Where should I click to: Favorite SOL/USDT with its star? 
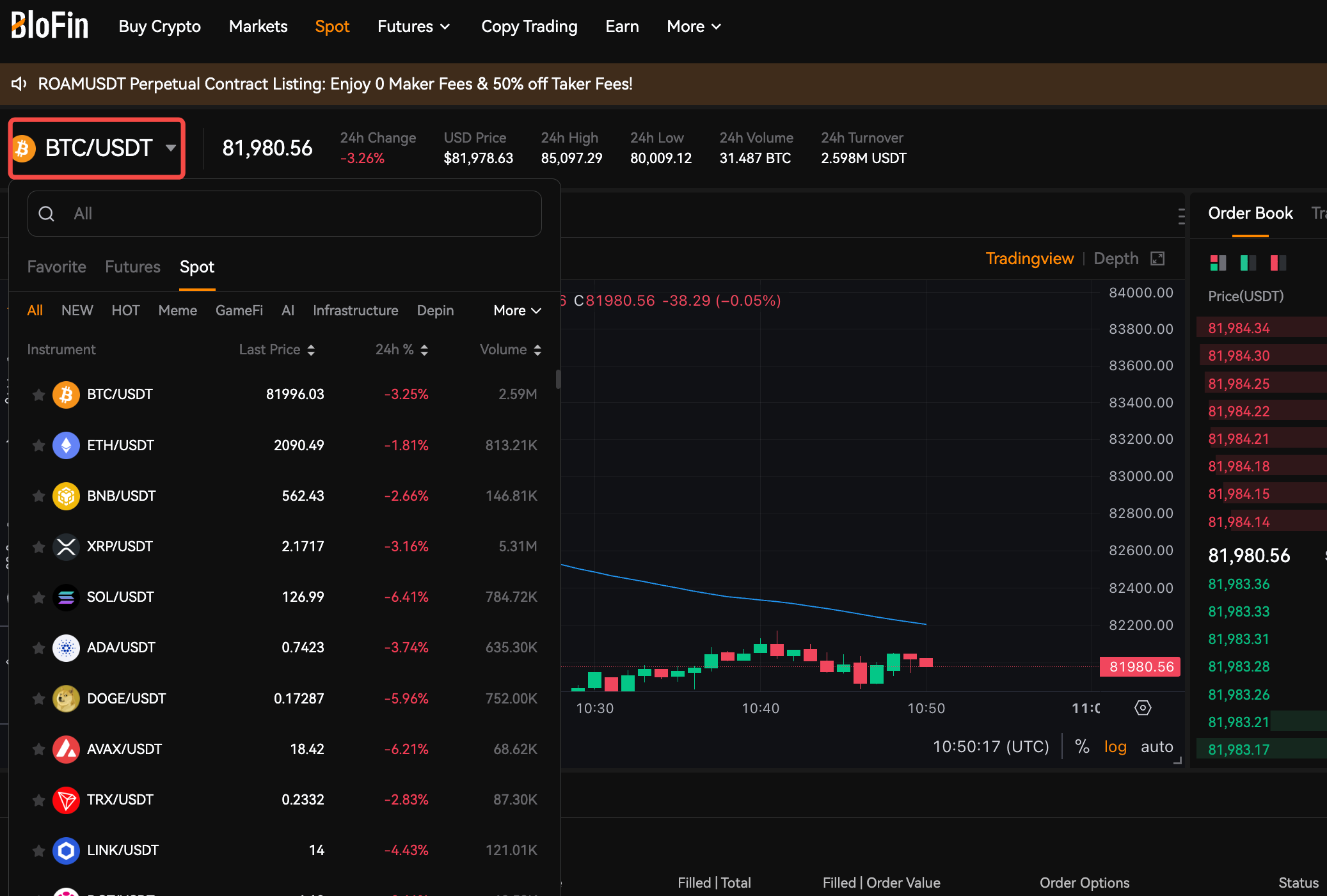(38, 597)
